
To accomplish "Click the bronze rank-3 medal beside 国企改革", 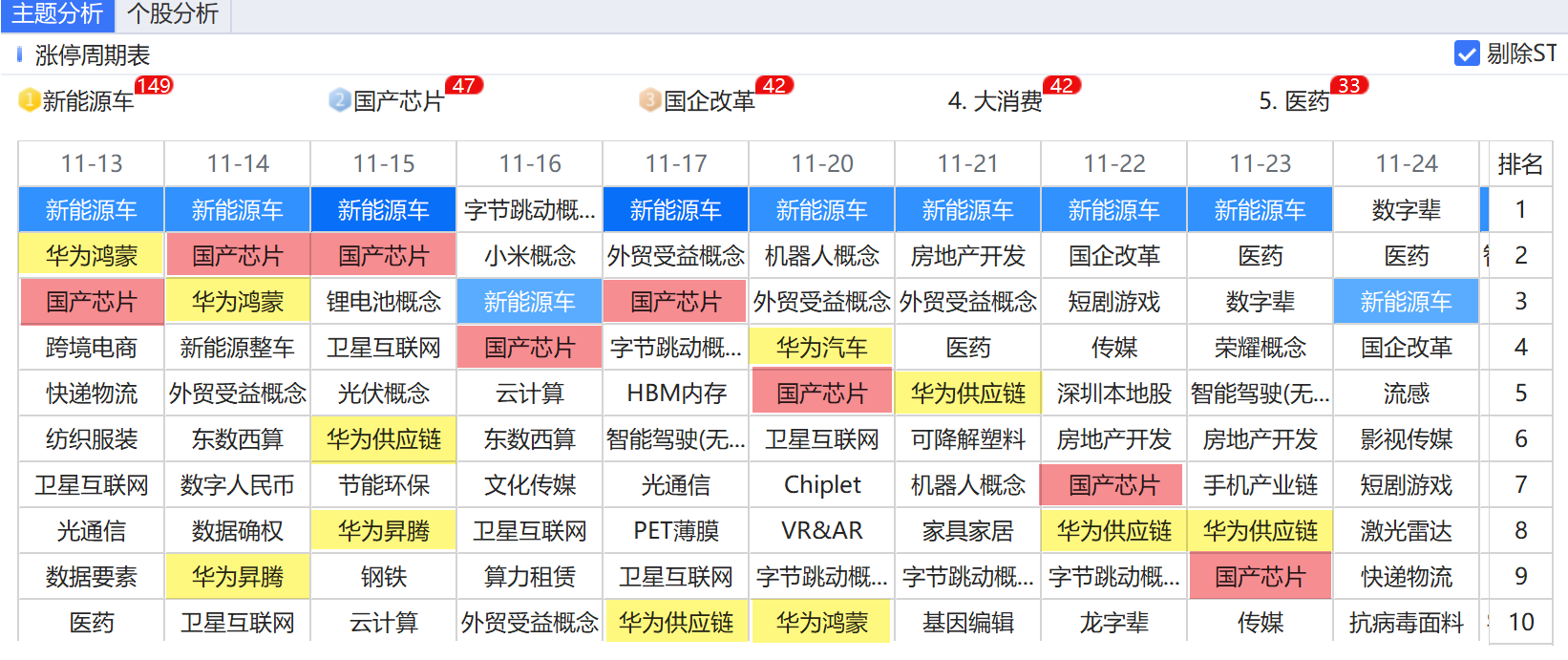I will tap(650, 100).
